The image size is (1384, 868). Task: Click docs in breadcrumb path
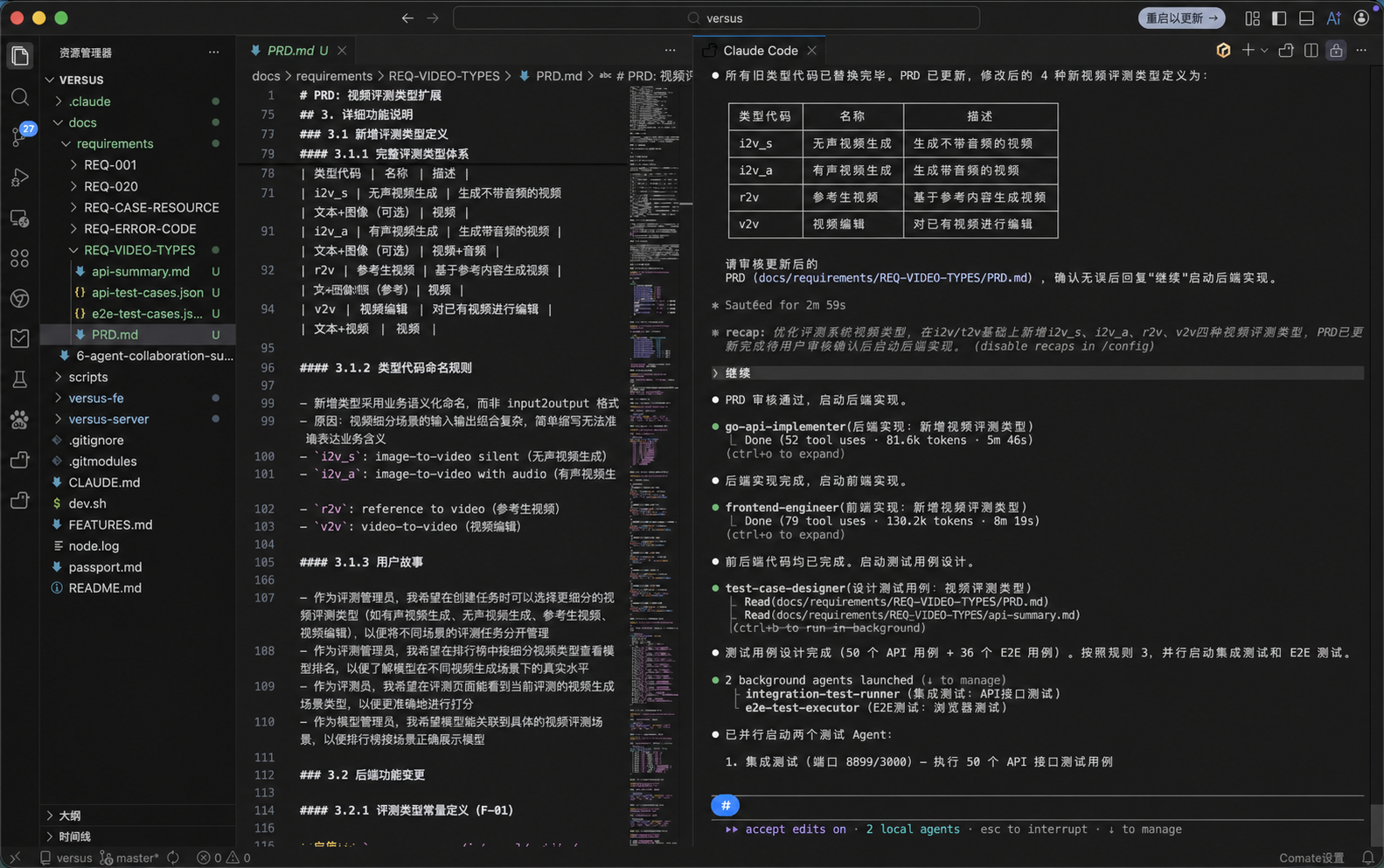266,76
